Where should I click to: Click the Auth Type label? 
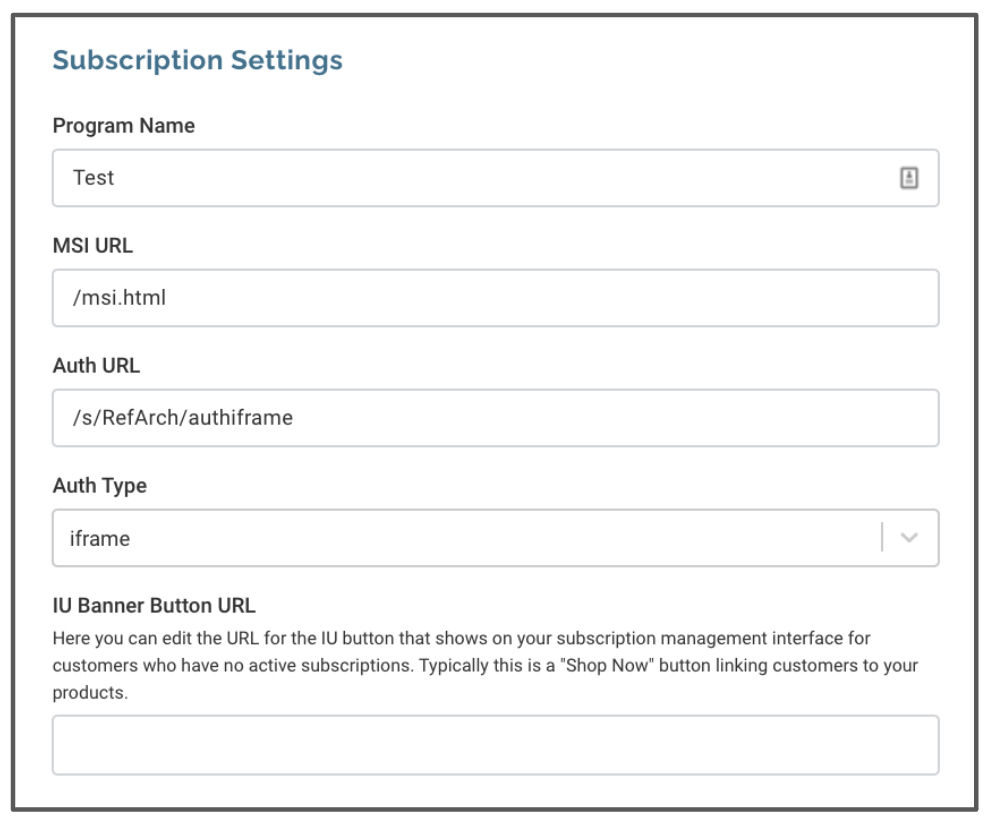(x=99, y=486)
